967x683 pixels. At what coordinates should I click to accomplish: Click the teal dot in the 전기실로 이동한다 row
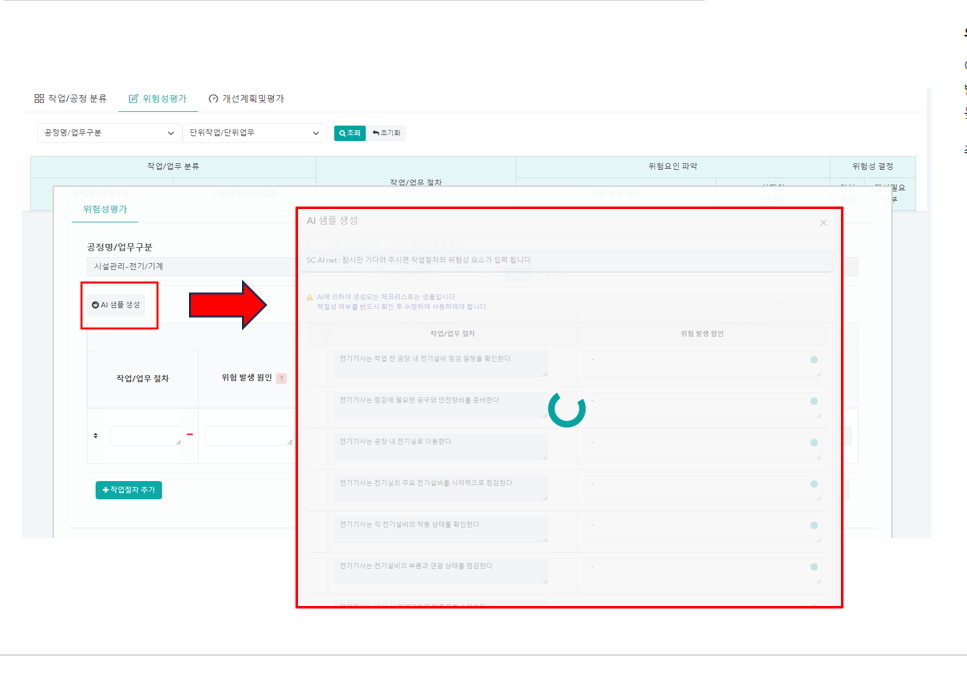pyautogui.click(x=814, y=442)
